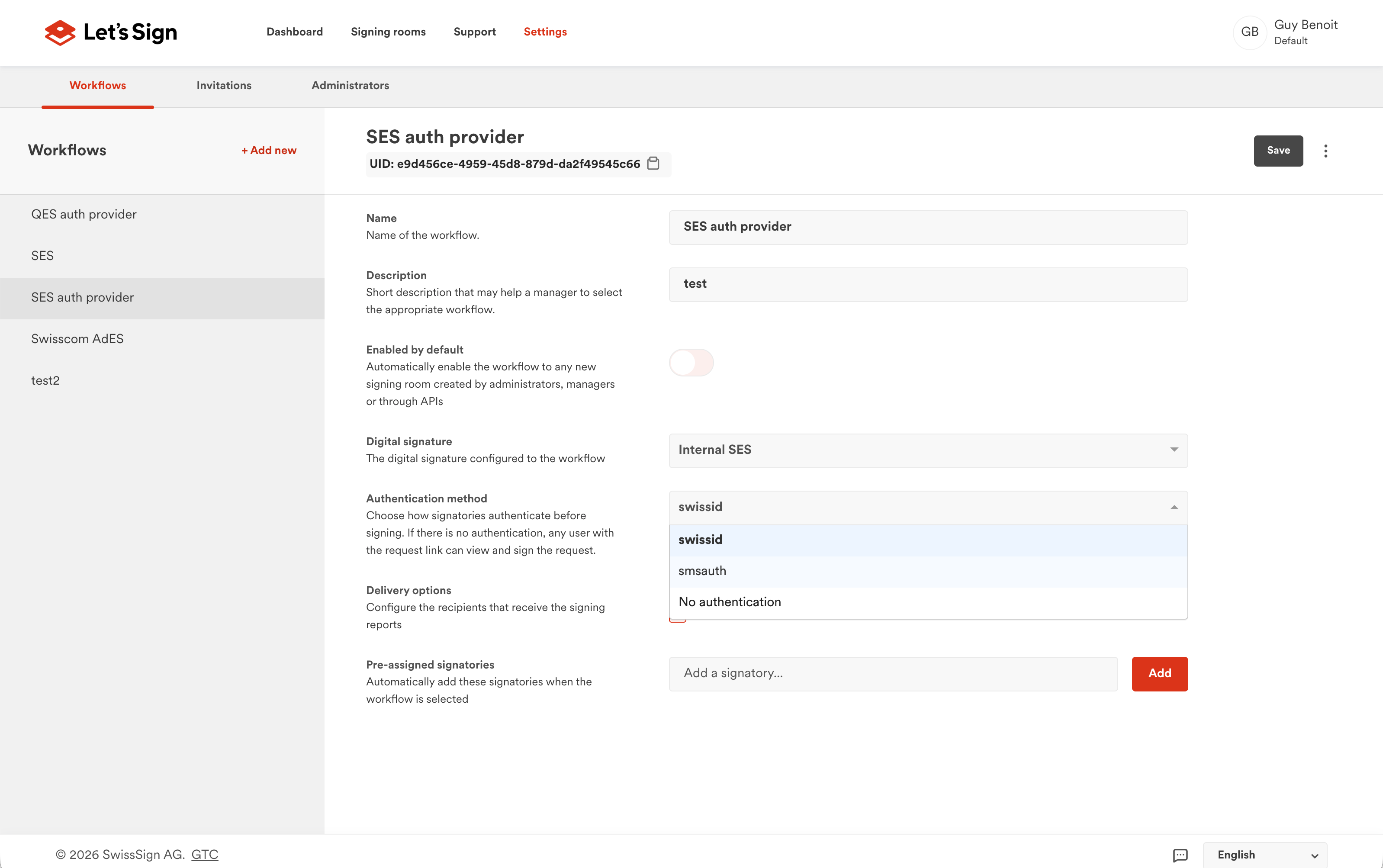Open the feedback chat icon in footer
Image resolution: width=1383 pixels, height=868 pixels.
[x=1180, y=855]
